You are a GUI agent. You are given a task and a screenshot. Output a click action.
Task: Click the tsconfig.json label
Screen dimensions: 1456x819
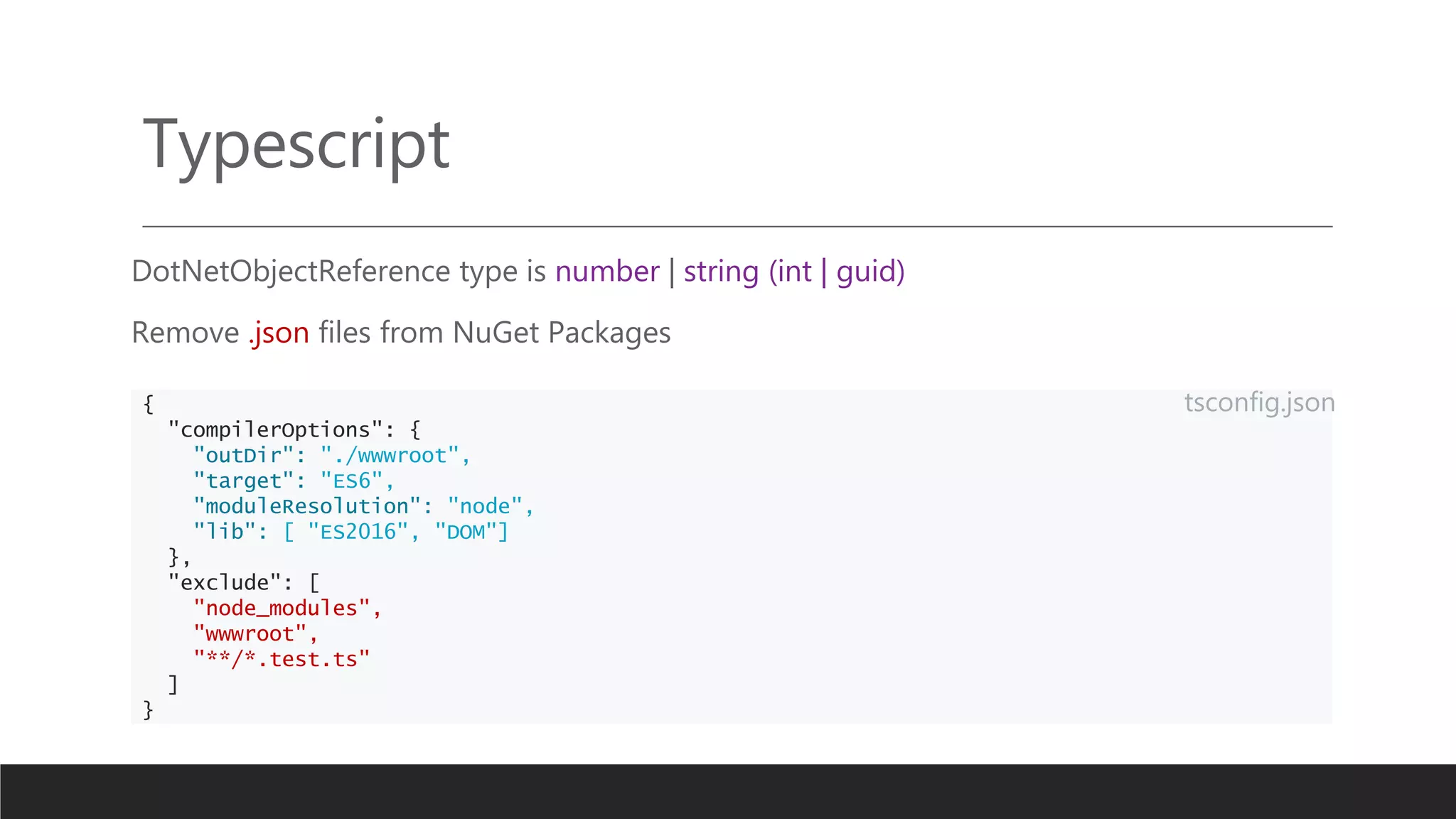pos(1259,402)
